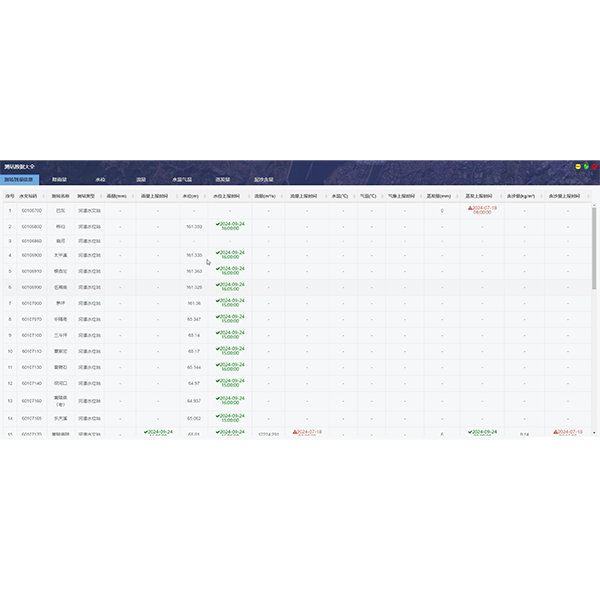Click water level value 65.144
Viewport: 600px width, 600px height.
(194, 368)
